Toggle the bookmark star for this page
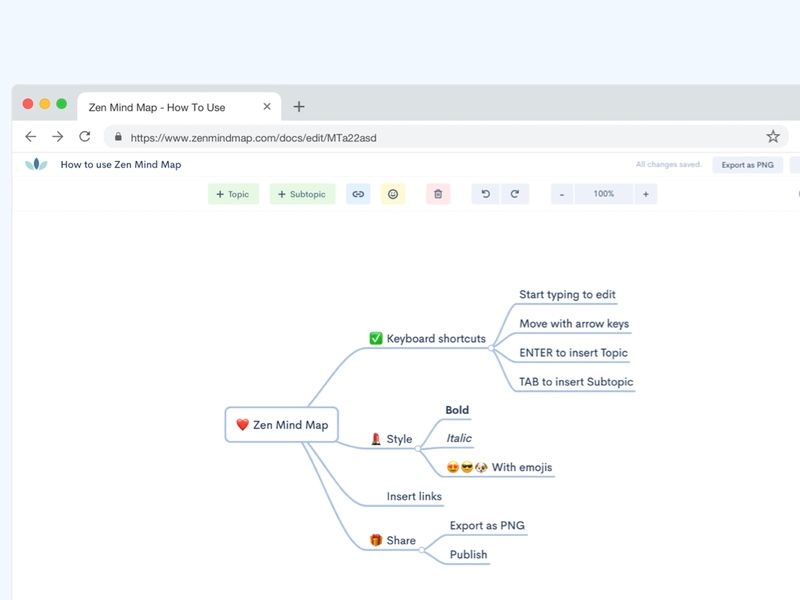This screenshot has height=600, width=800. tap(771, 137)
